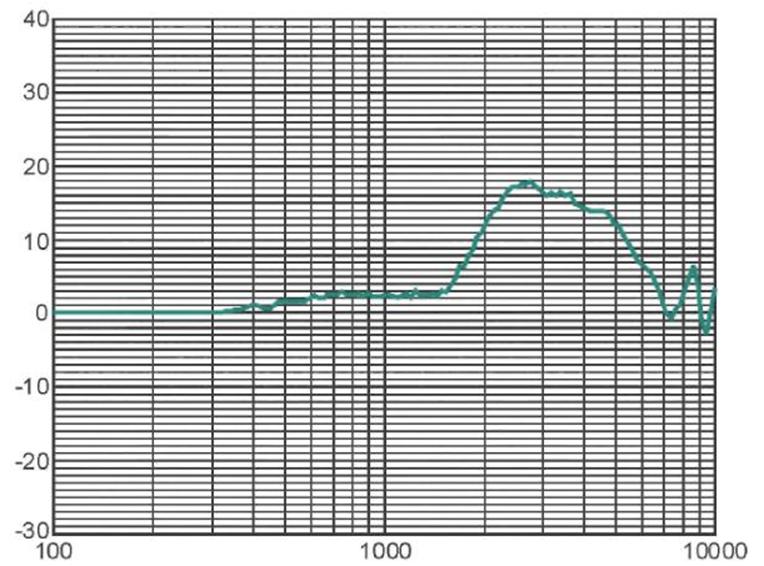The width and height of the screenshot is (764, 566).
Task: Click the 100 label on the frequency axis
Action: point(53,552)
